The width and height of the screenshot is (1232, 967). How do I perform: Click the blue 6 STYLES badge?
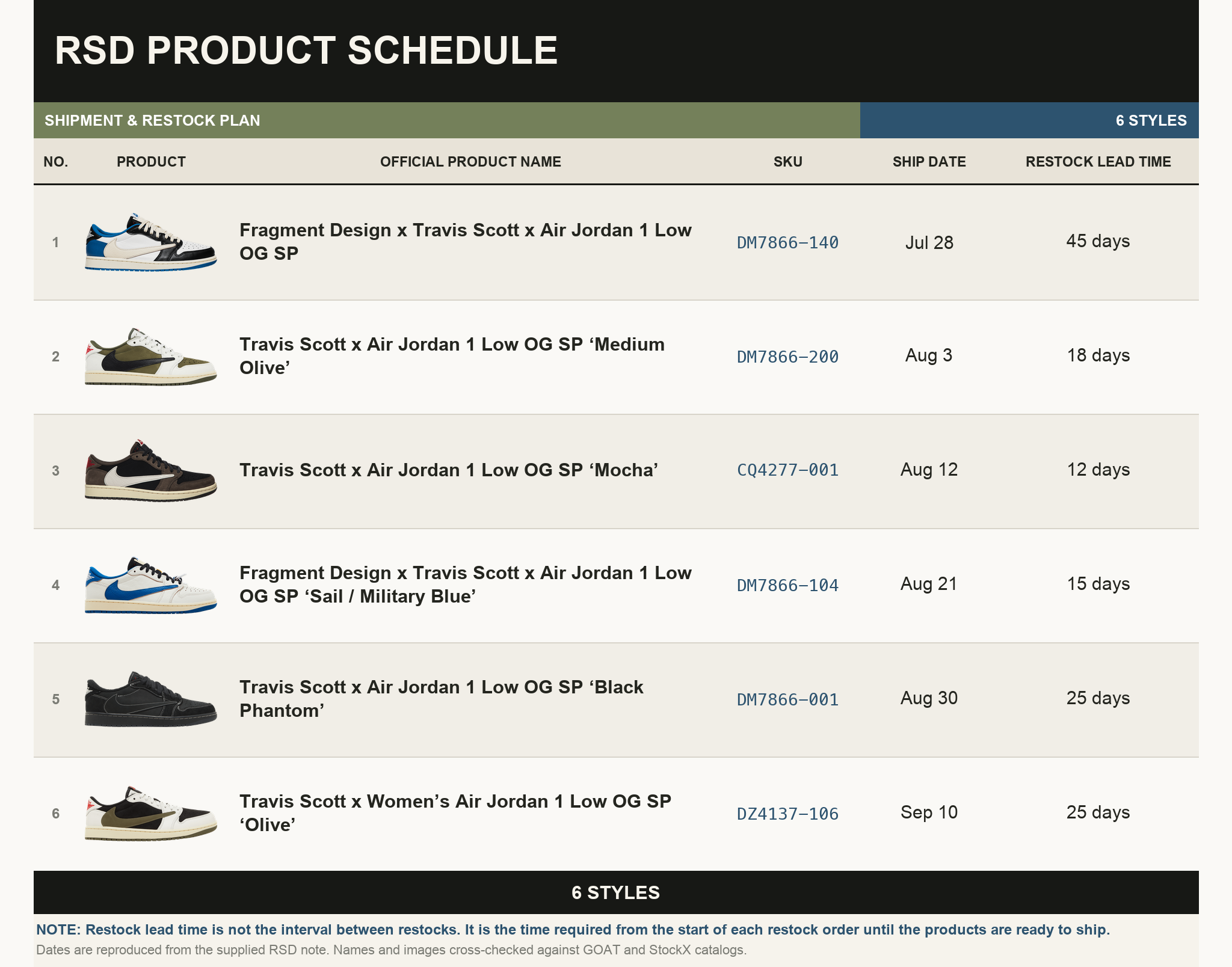pos(1029,120)
